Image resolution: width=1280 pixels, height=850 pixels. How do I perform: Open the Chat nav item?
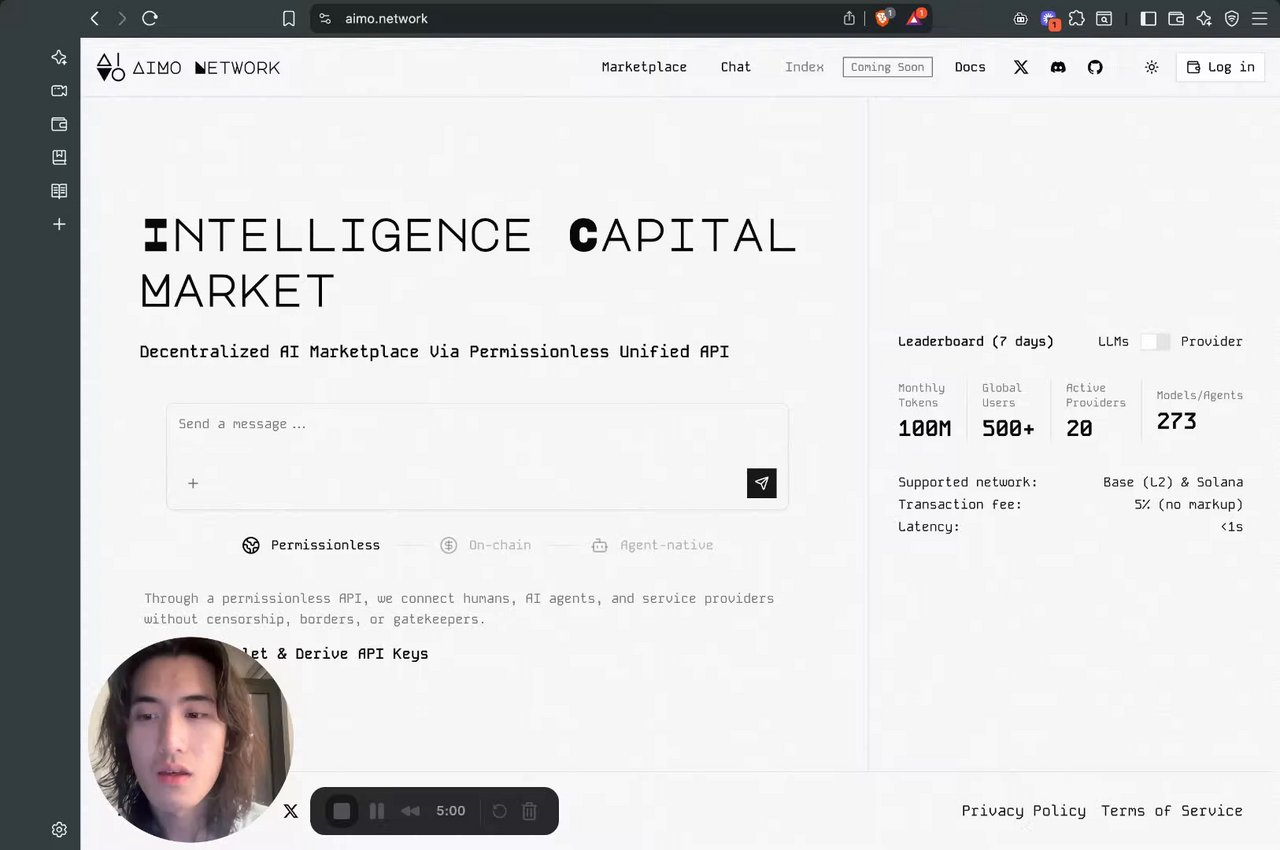736,67
